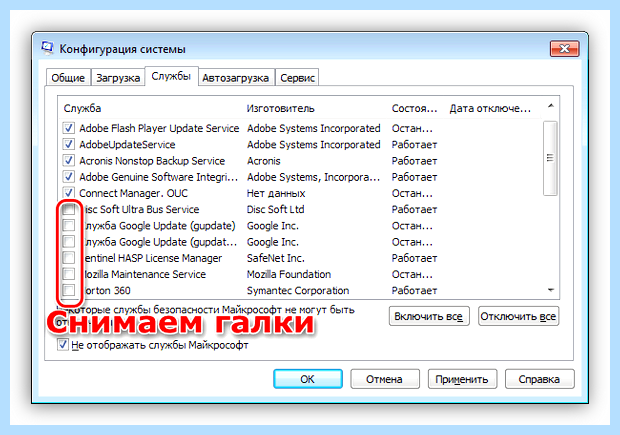Uncheck Acronis Nonstop Backup Service
This screenshot has height=435, width=620.
point(68,161)
